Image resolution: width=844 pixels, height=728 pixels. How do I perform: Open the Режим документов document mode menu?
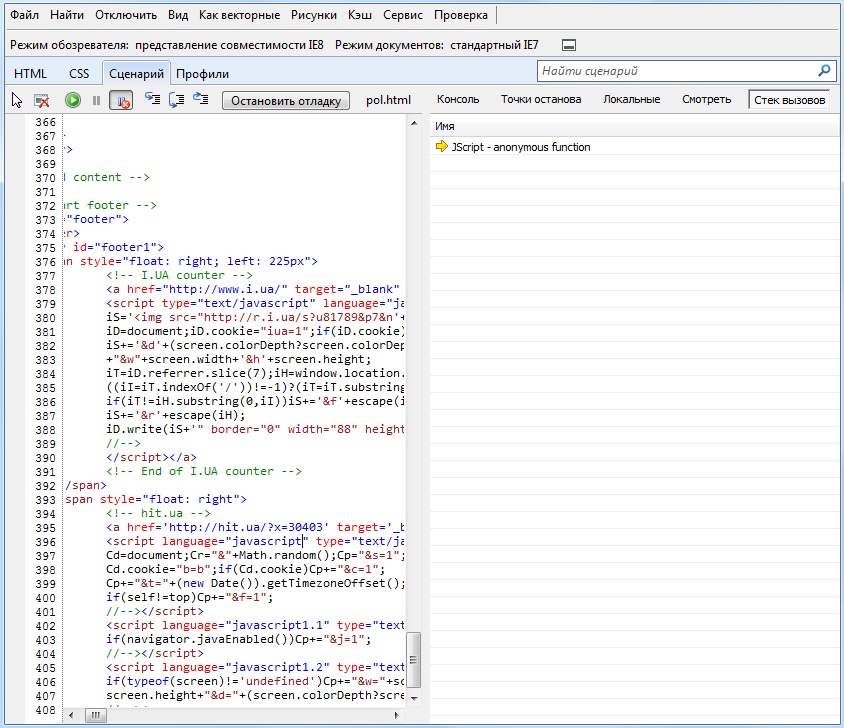coord(437,45)
